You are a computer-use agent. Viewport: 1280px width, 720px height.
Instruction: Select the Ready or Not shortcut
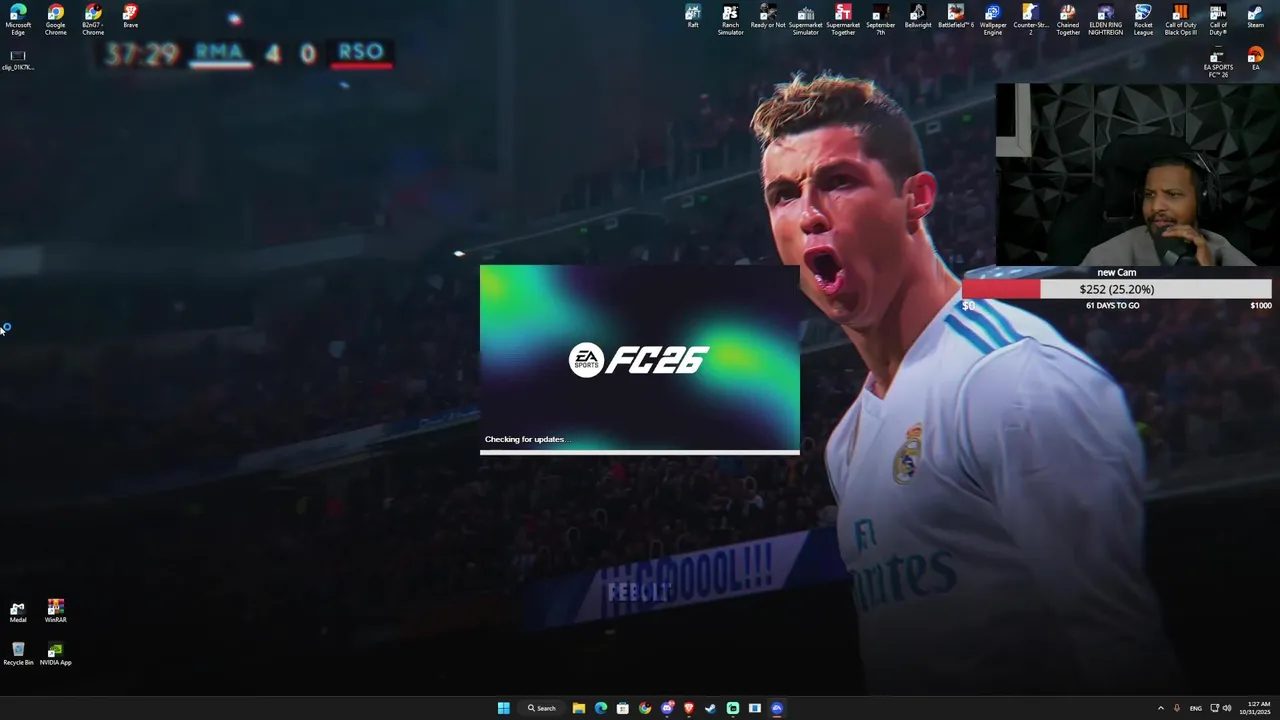(768, 17)
